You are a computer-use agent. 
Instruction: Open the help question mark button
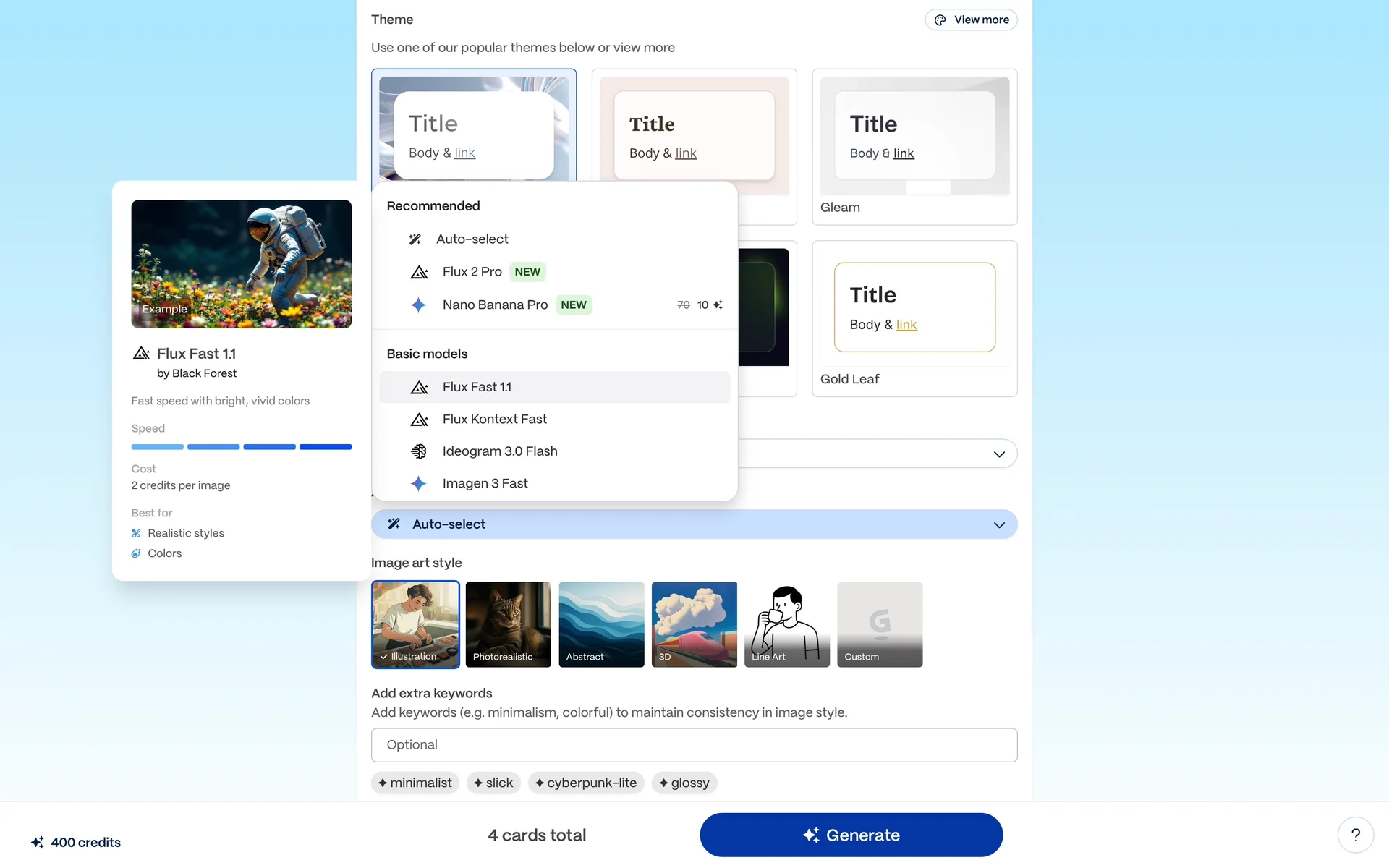tap(1355, 835)
